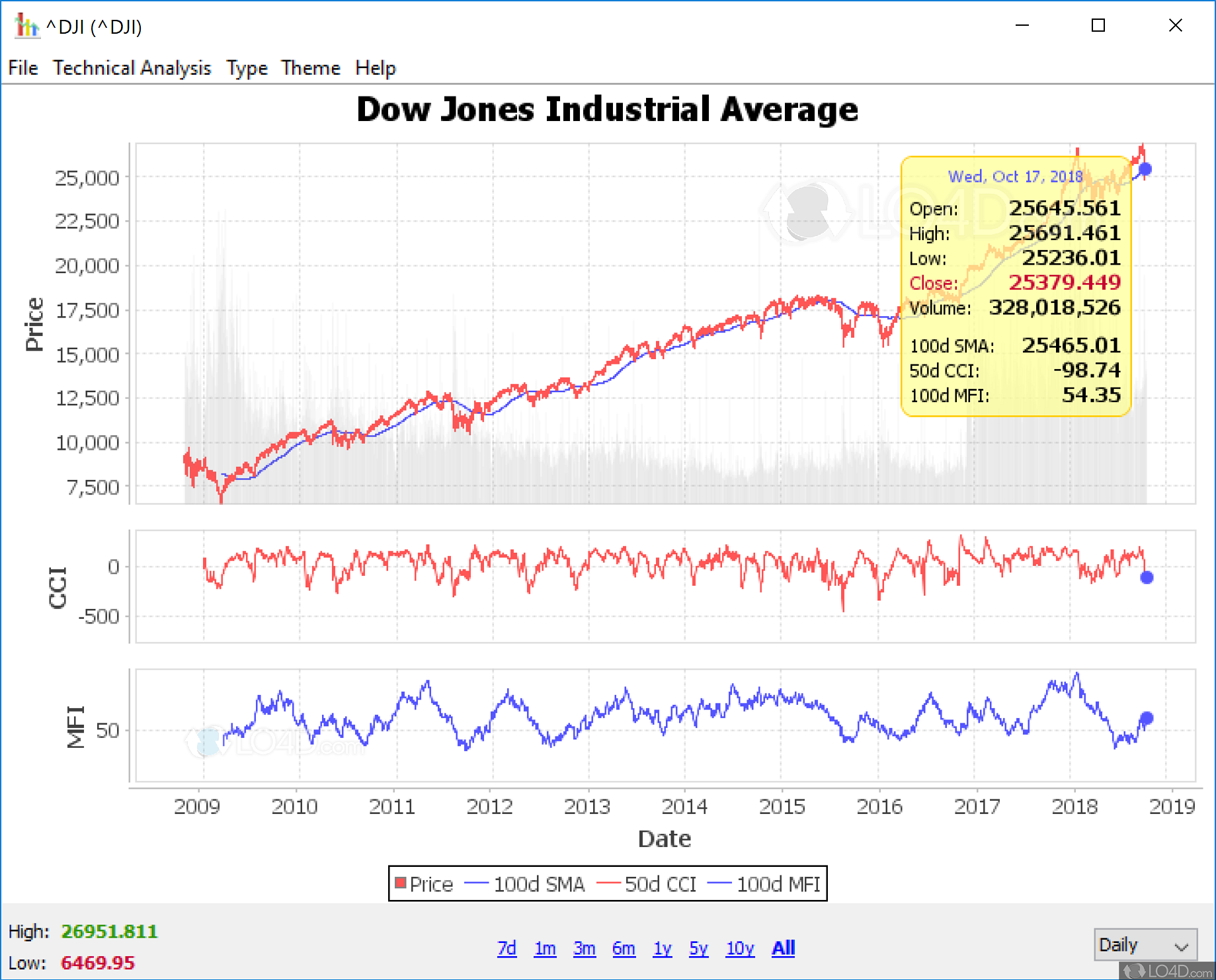Open the Help menu
Viewport: 1216px width, 980px height.
[375, 68]
